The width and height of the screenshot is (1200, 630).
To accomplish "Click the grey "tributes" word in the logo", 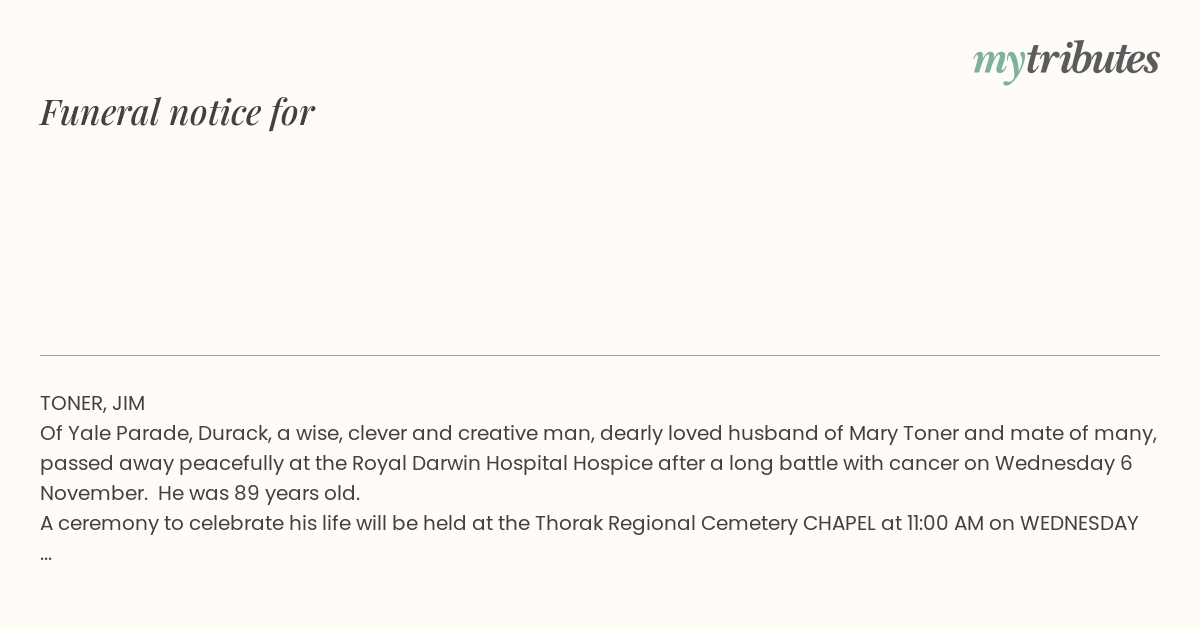I will pos(1092,59).
